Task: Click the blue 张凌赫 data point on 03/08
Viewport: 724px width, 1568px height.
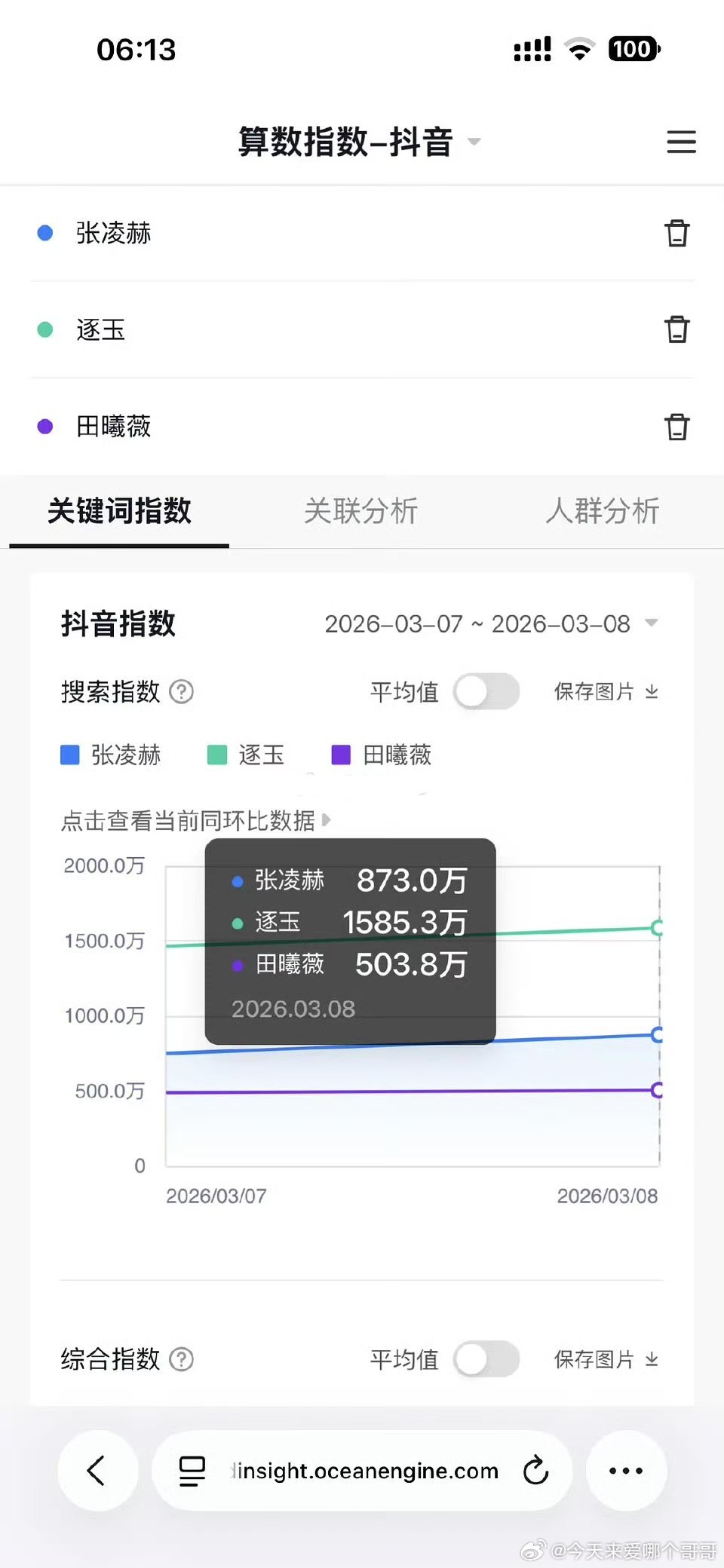Action: point(658,1035)
